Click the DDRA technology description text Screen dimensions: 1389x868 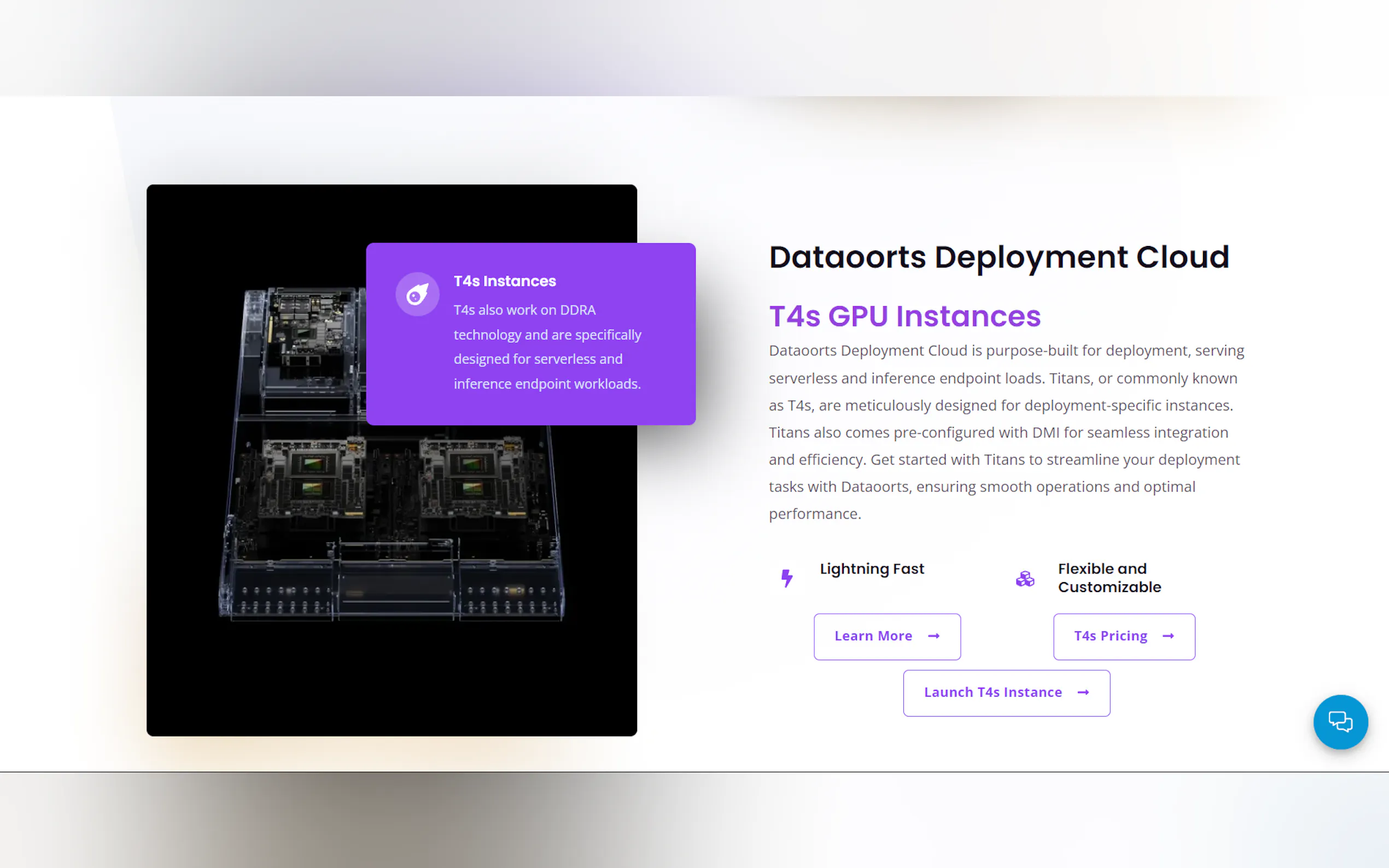(547, 347)
